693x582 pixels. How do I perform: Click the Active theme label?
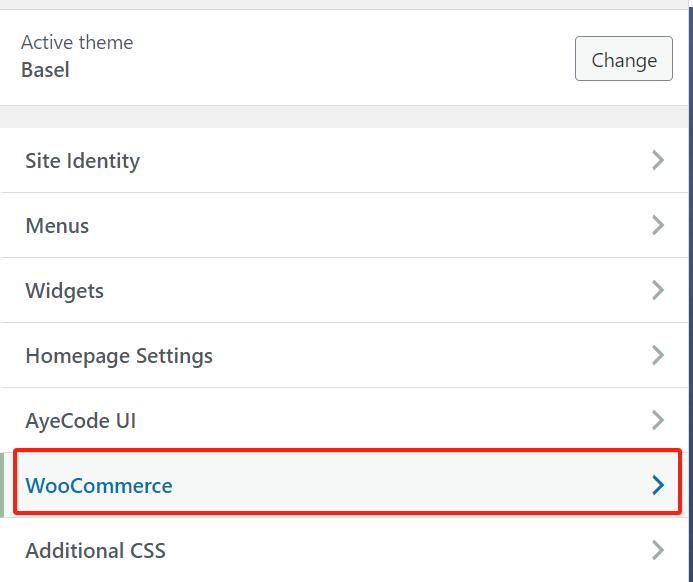(77, 42)
